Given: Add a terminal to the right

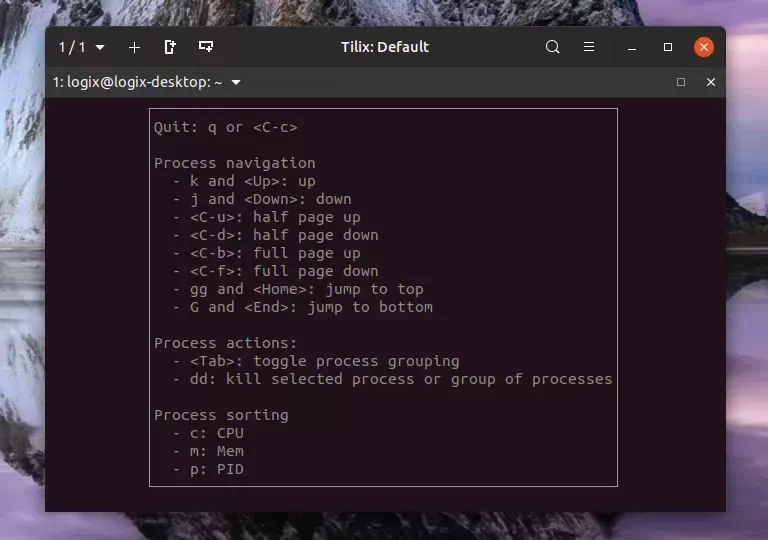Looking at the screenshot, I should tap(170, 47).
